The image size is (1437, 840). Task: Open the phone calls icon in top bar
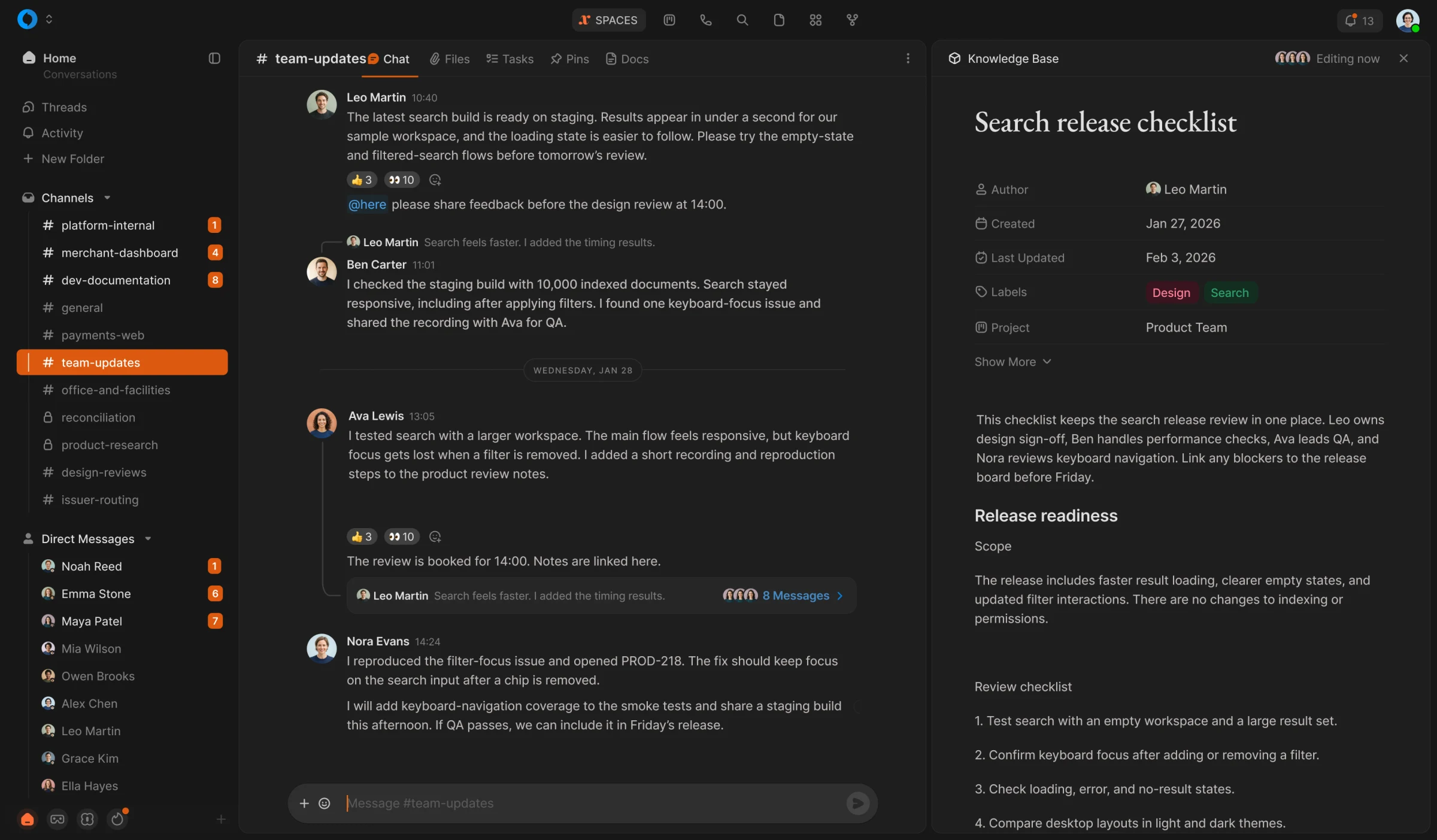tap(705, 20)
